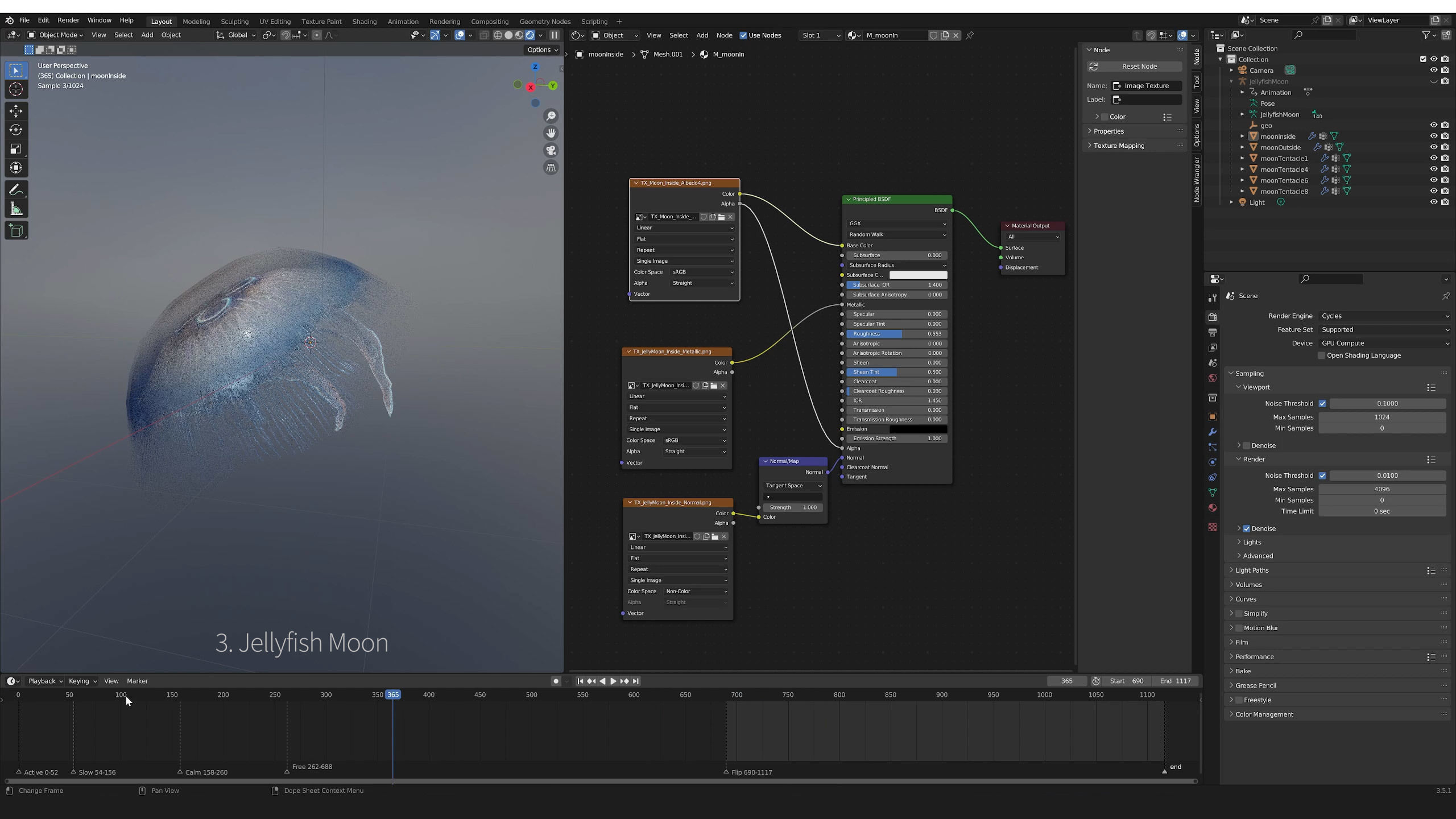
Task: Click Reset Node button
Action: click(x=1134, y=67)
